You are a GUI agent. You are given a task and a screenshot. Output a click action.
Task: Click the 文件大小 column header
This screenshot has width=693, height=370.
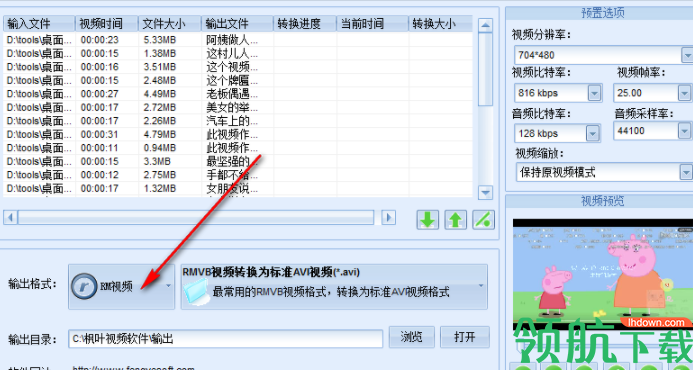[x=170, y=23]
